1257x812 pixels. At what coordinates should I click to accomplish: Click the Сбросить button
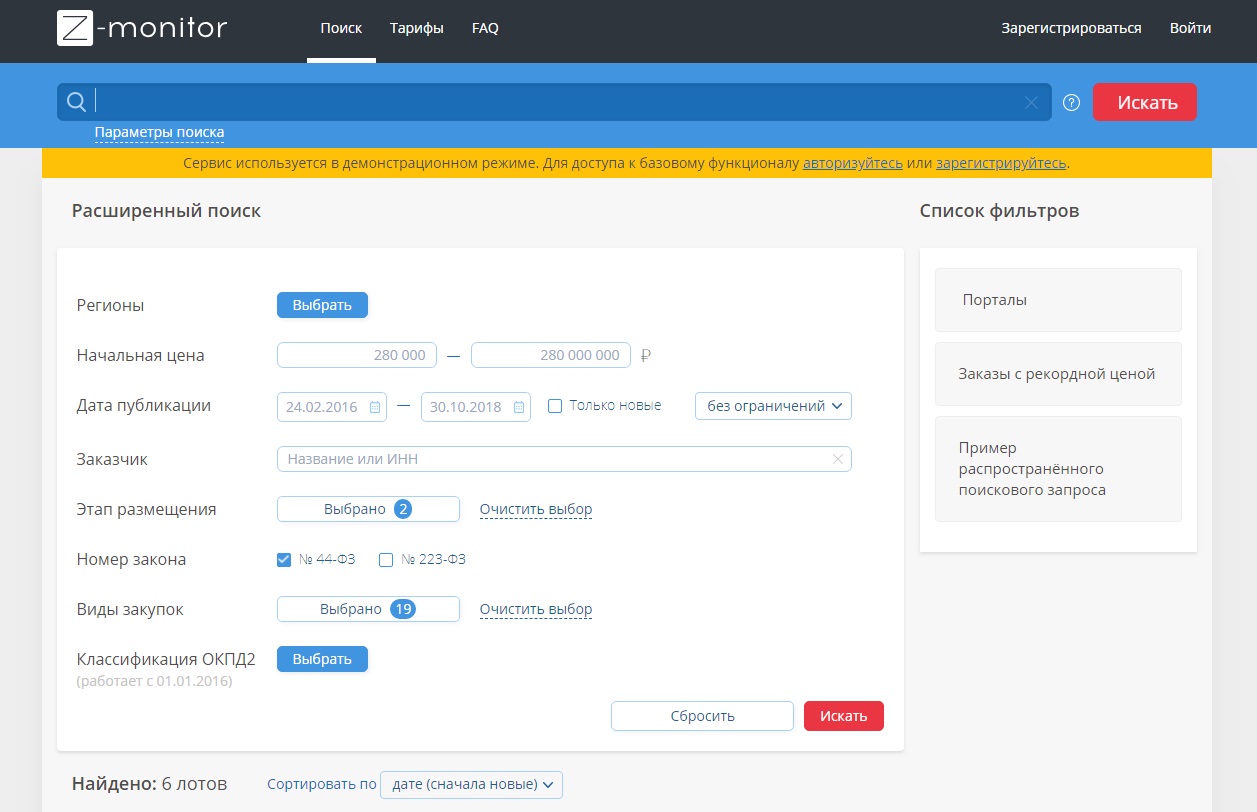tap(702, 716)
